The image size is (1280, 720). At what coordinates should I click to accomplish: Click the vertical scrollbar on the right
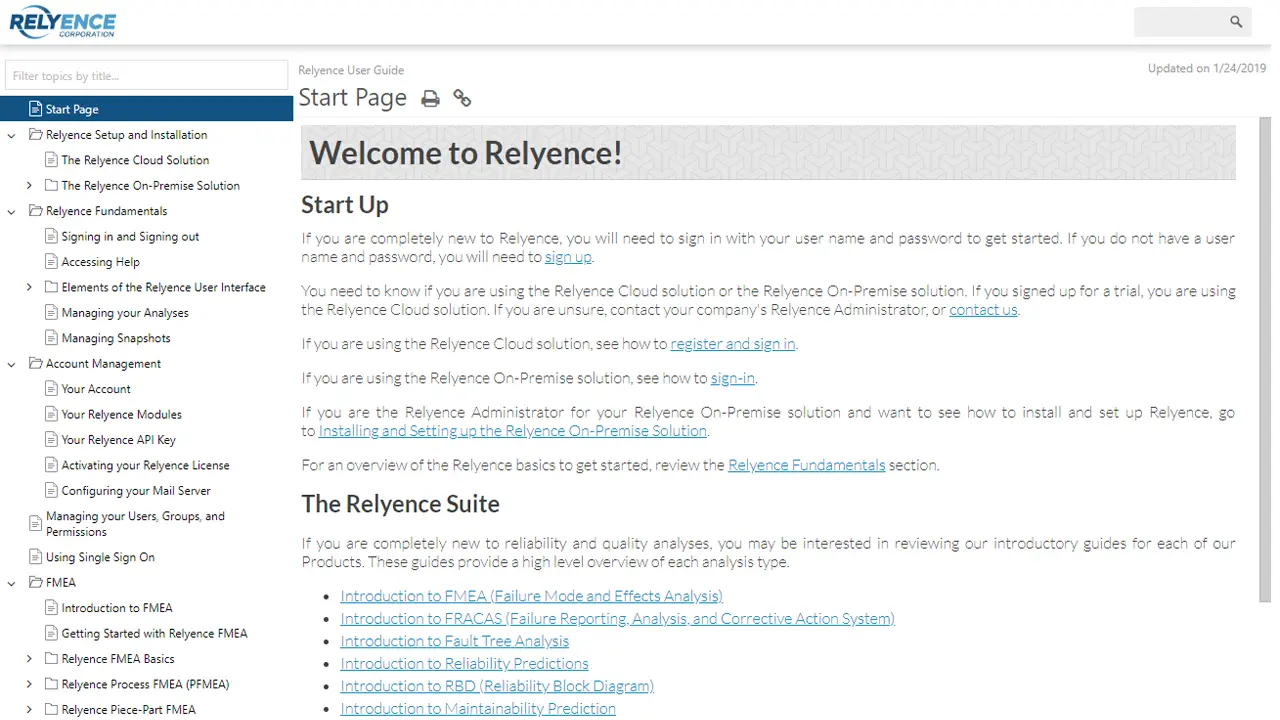click(1264, 360)
